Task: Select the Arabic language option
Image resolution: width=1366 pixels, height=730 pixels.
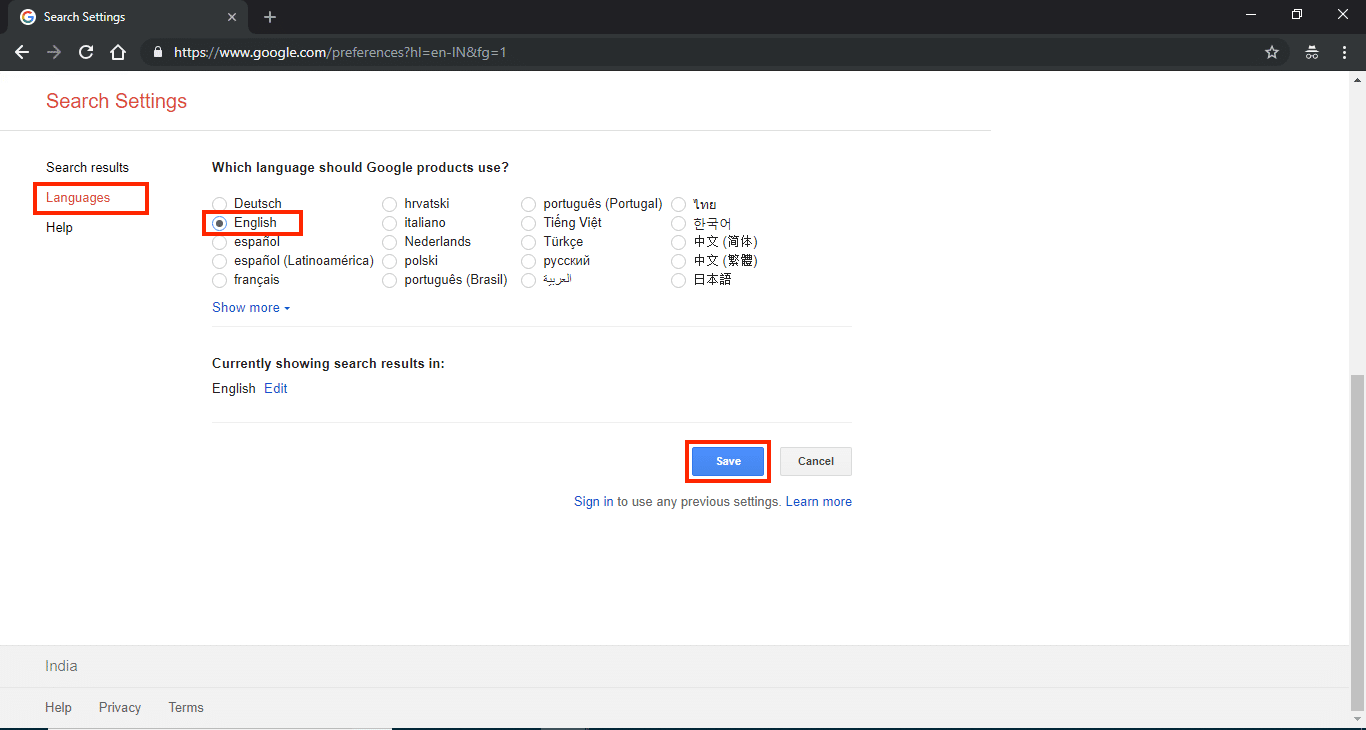Action: [x=529, y=280]
